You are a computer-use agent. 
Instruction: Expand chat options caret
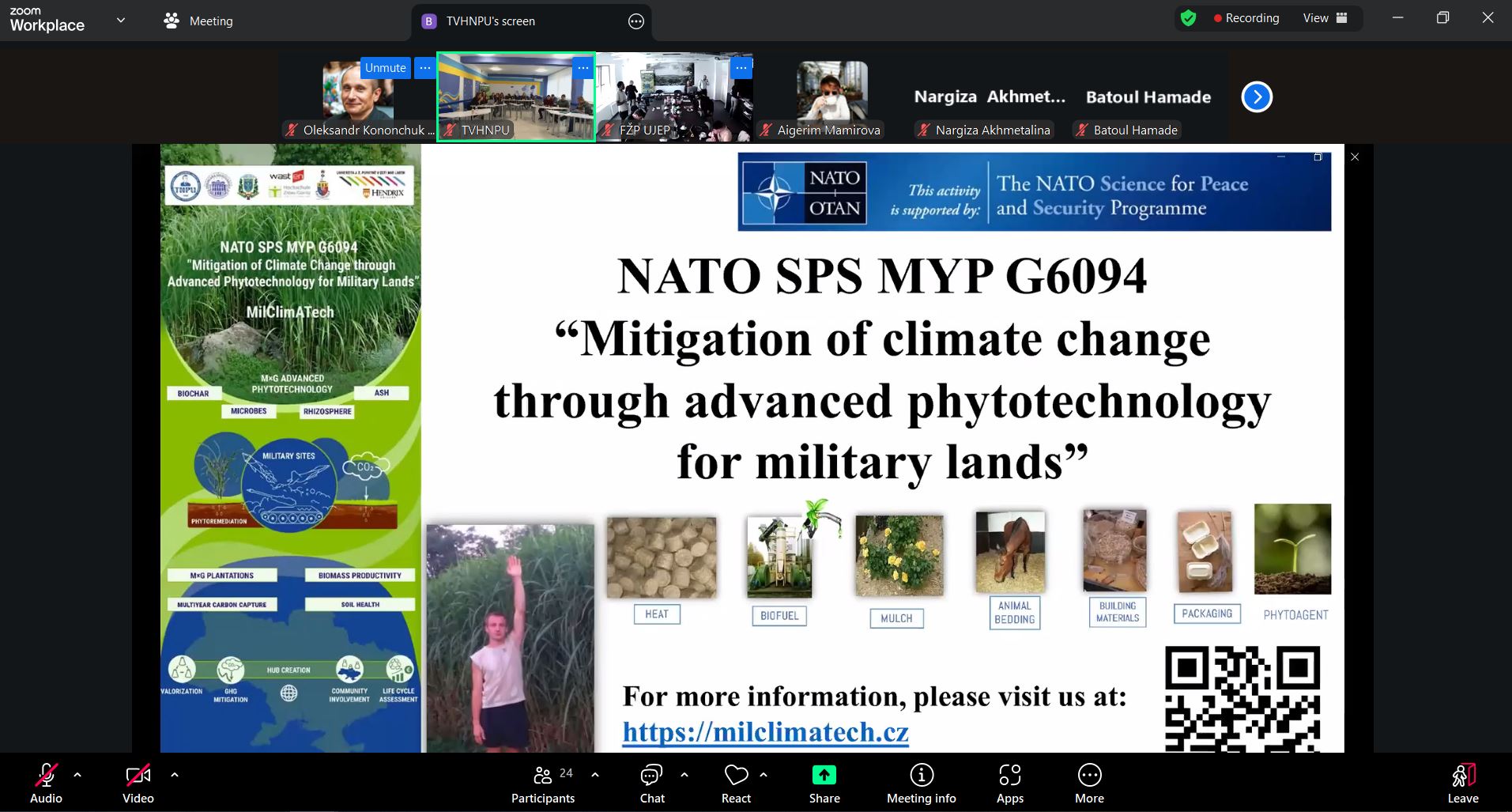[x=684, y=775]
